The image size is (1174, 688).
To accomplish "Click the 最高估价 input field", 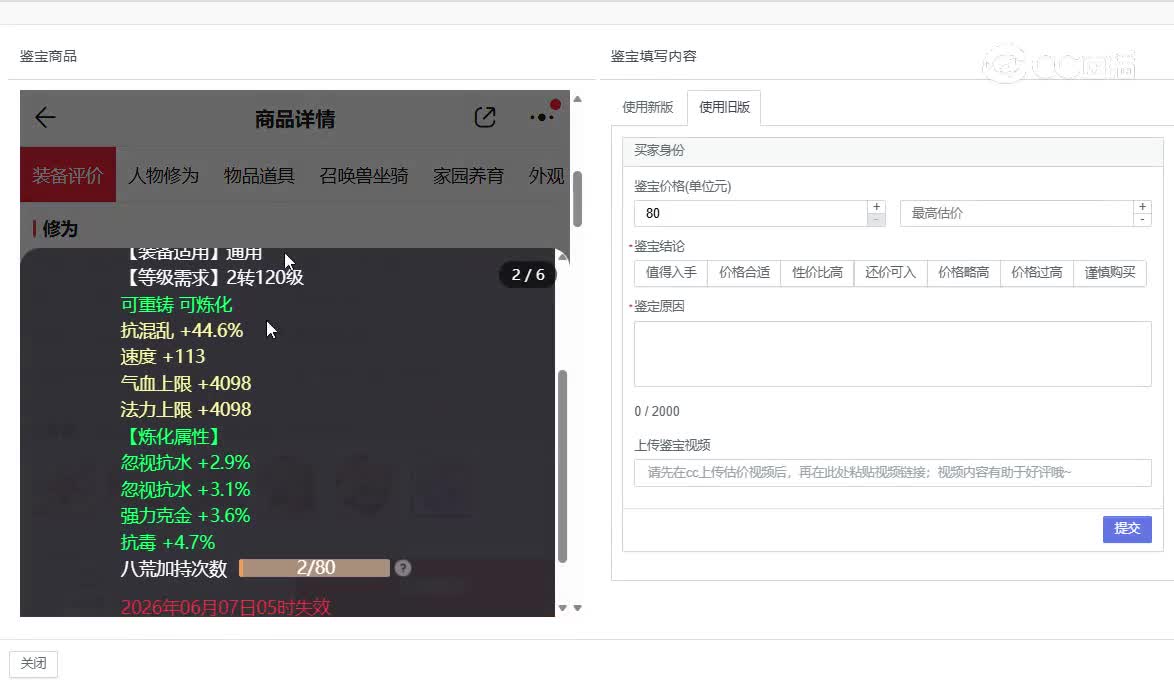I will [x=1017, y=213].
